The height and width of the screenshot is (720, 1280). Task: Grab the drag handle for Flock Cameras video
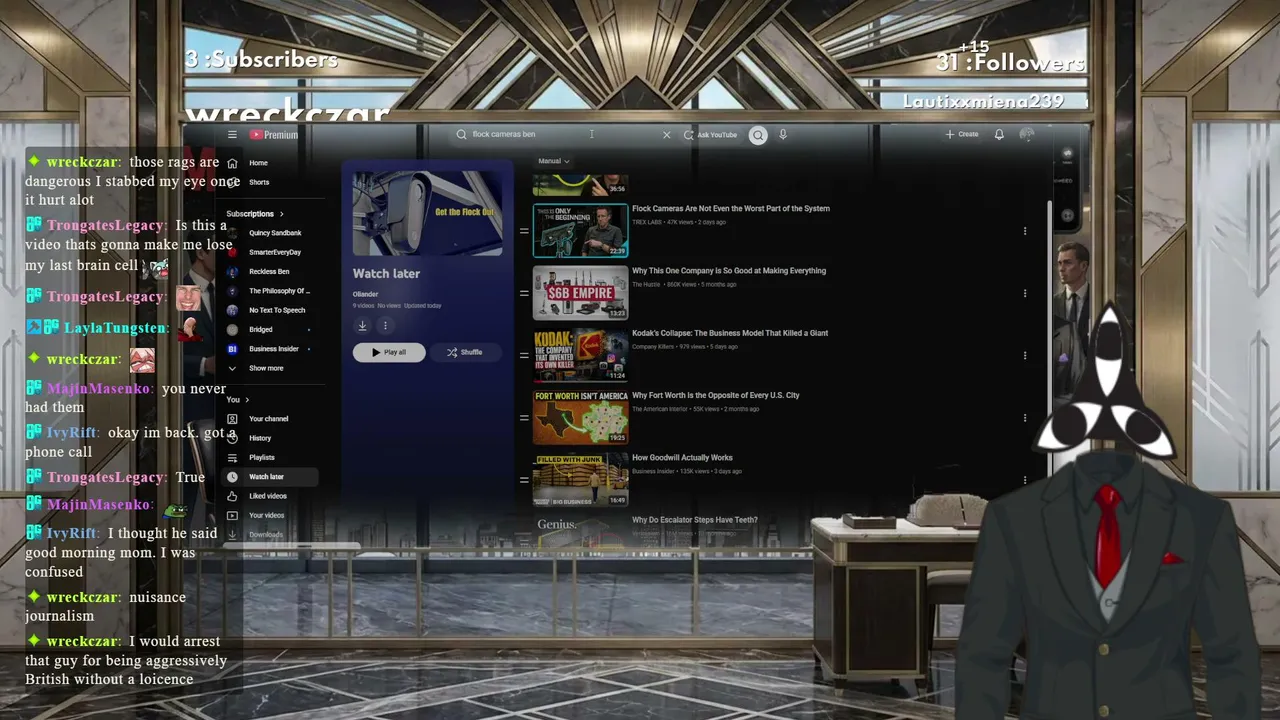pos(524,231)
